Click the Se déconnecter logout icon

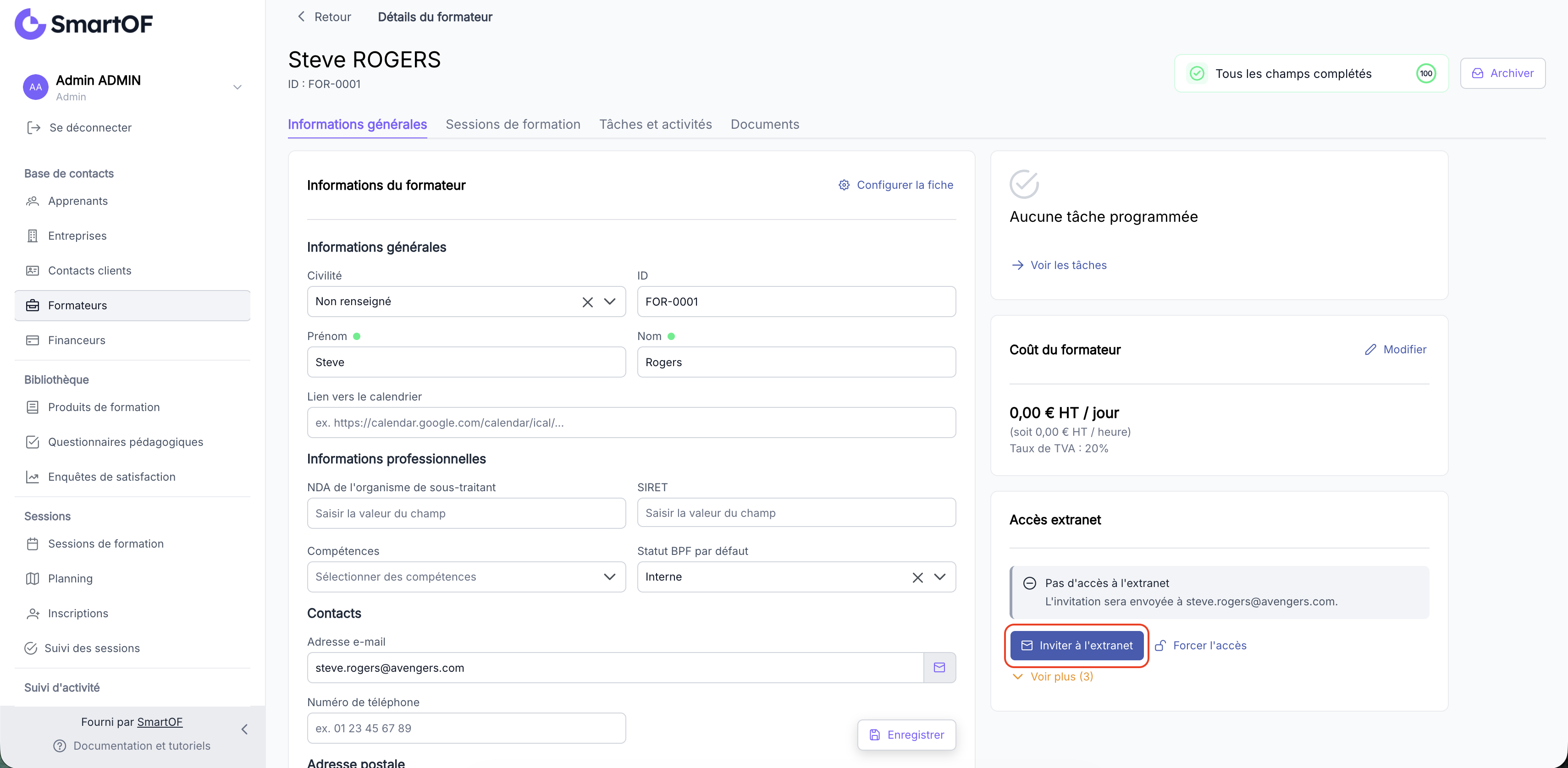33,127
